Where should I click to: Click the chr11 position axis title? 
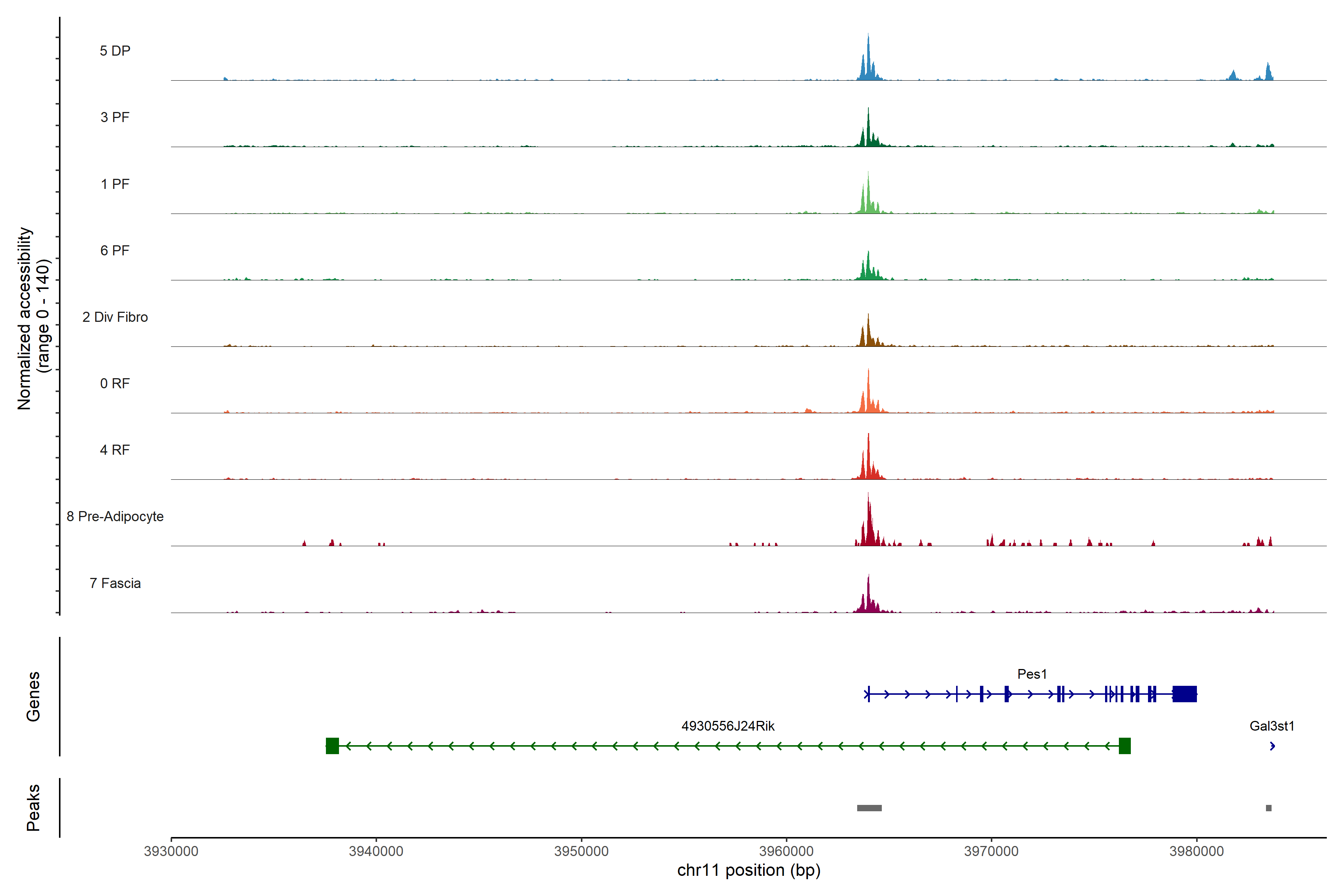749,870
